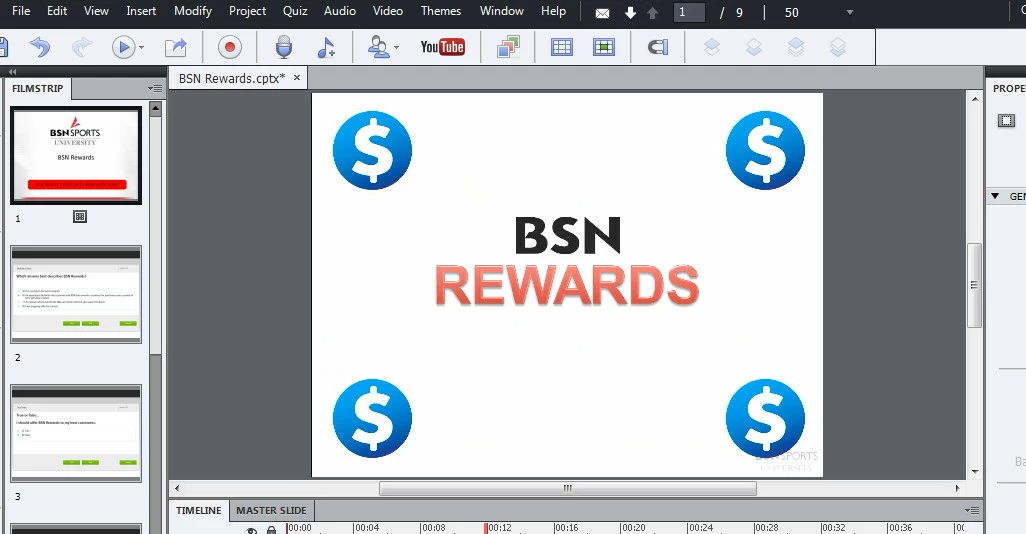
Task: Click the stage vertical scrollbar down arrow
Action: coord(975,471)
